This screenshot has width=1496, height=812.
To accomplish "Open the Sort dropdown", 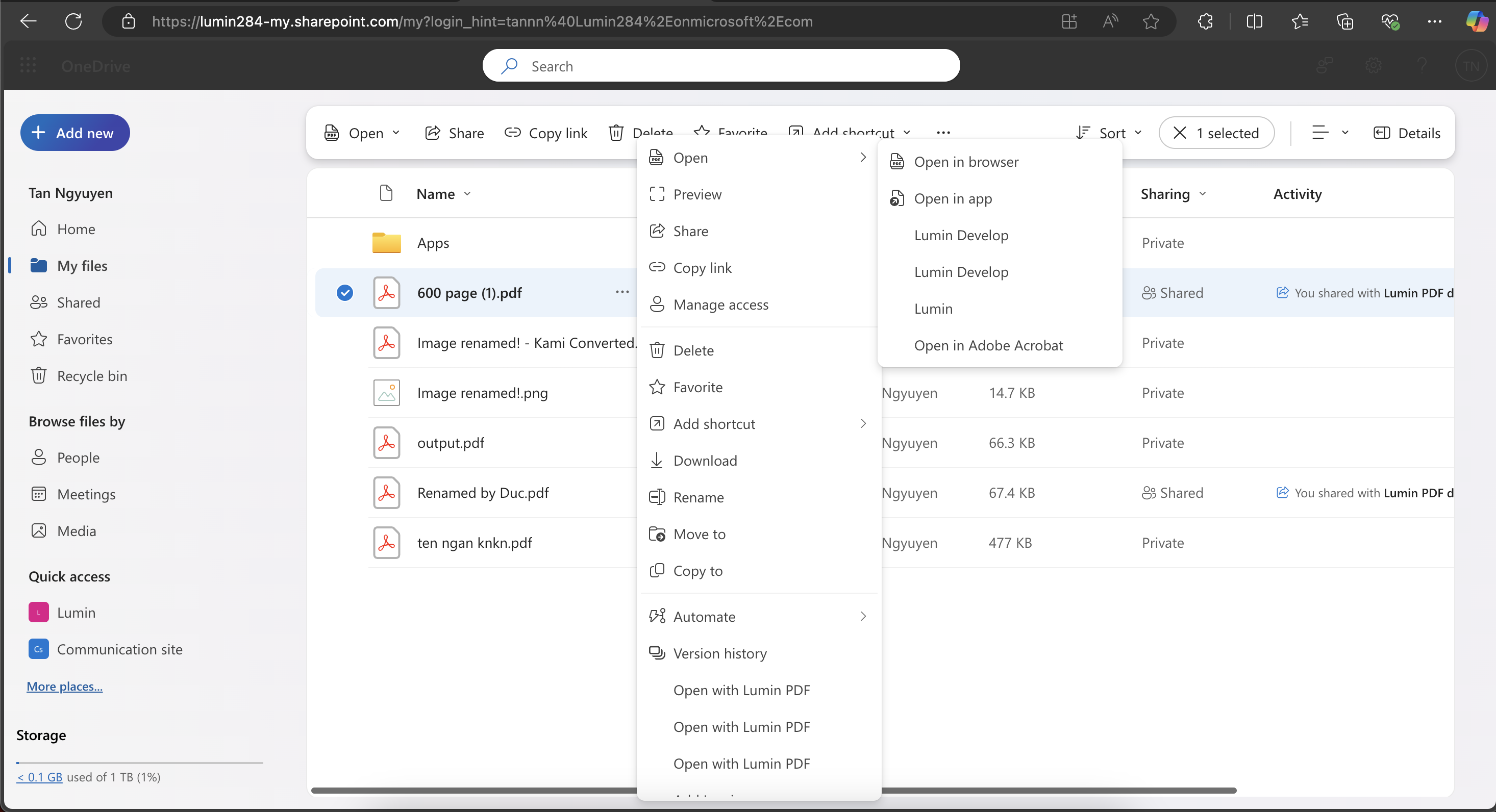I will pos(1109,133).
